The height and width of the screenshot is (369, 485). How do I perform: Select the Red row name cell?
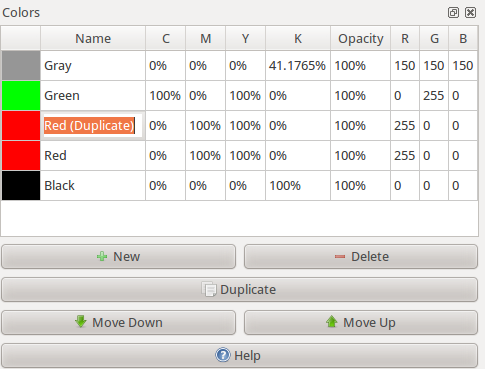click(x=93, y=156)
